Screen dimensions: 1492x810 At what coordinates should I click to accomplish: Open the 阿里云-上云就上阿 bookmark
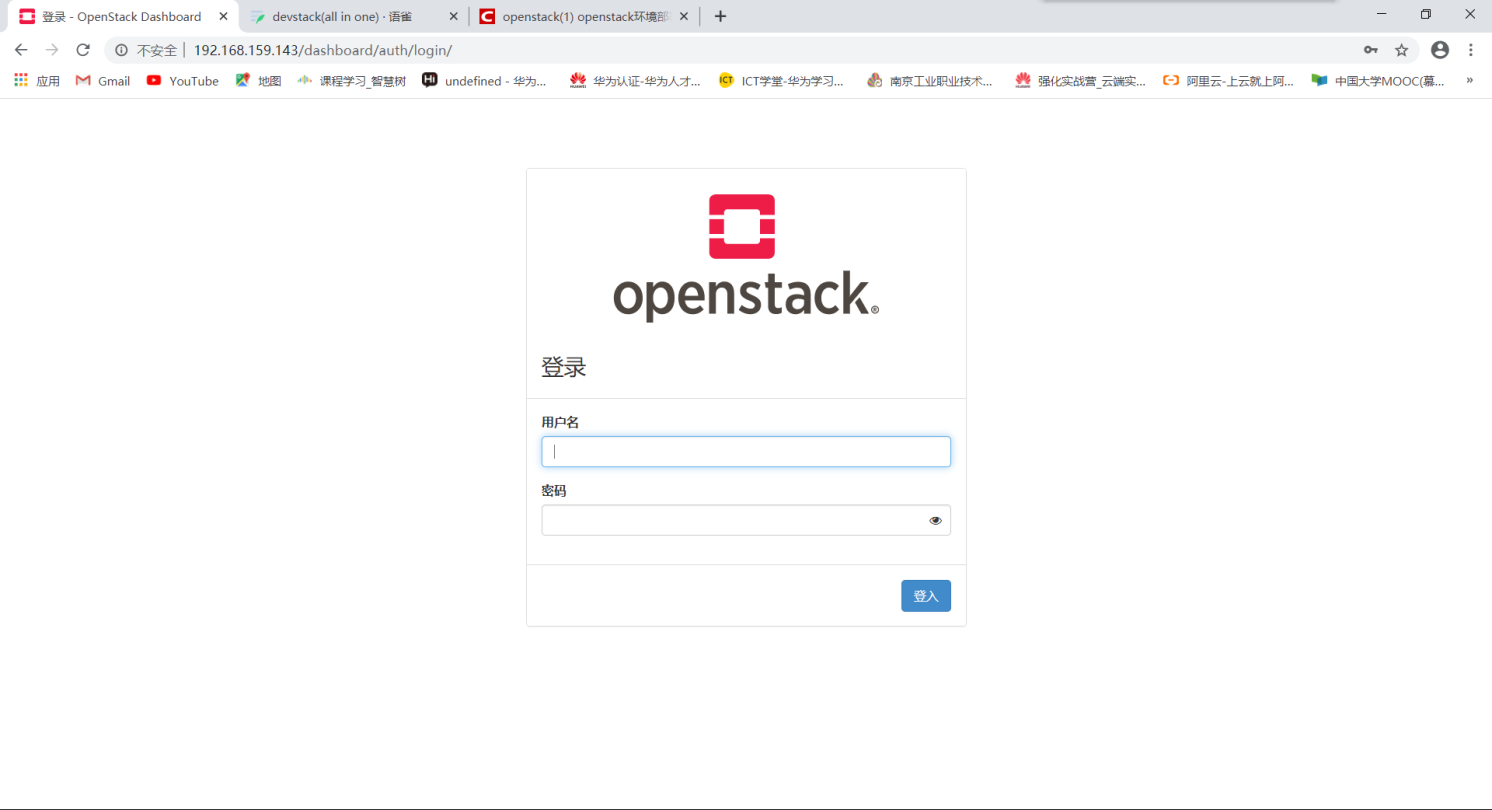click(x=1228, y=81)
